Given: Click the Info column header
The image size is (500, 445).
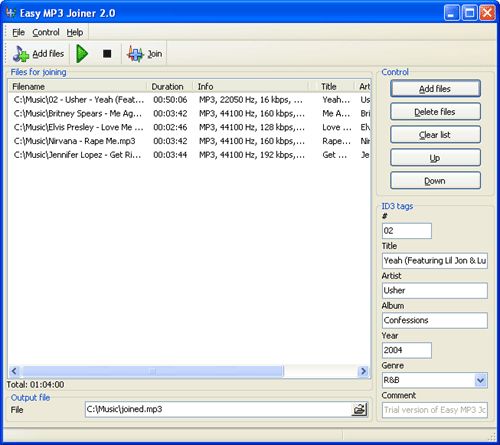Looking at the screenshot, I should tap(250, 86).
